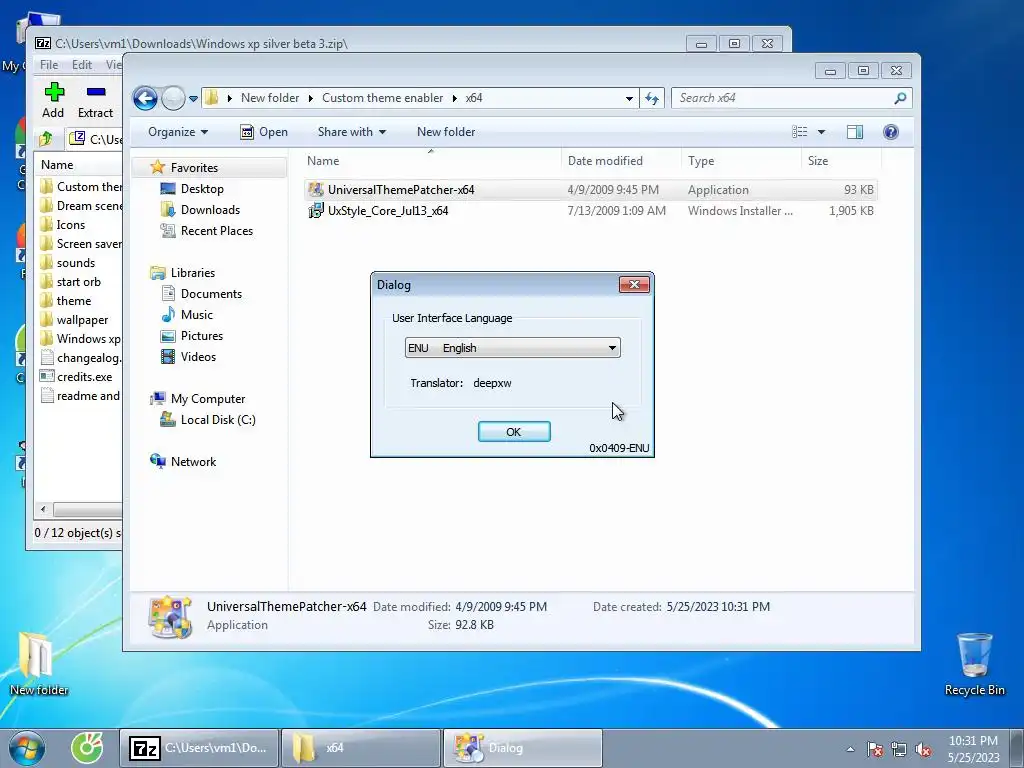Open Recycle Bin on desktop
The height and width of the screenshot is (768, 1024).
click(x=974, y=664)
